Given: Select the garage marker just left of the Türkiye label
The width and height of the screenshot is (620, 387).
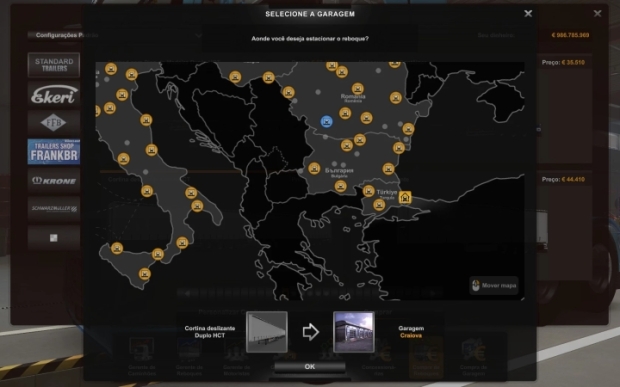Looking at the screenshot, I should [369, 191].
